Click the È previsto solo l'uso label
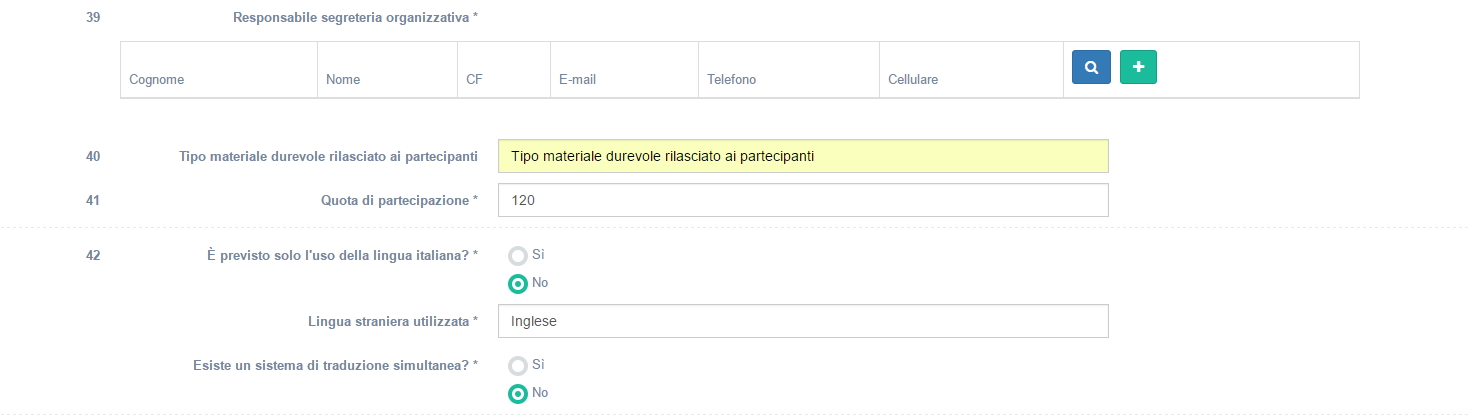1469x417 pixels. (339, 255)
